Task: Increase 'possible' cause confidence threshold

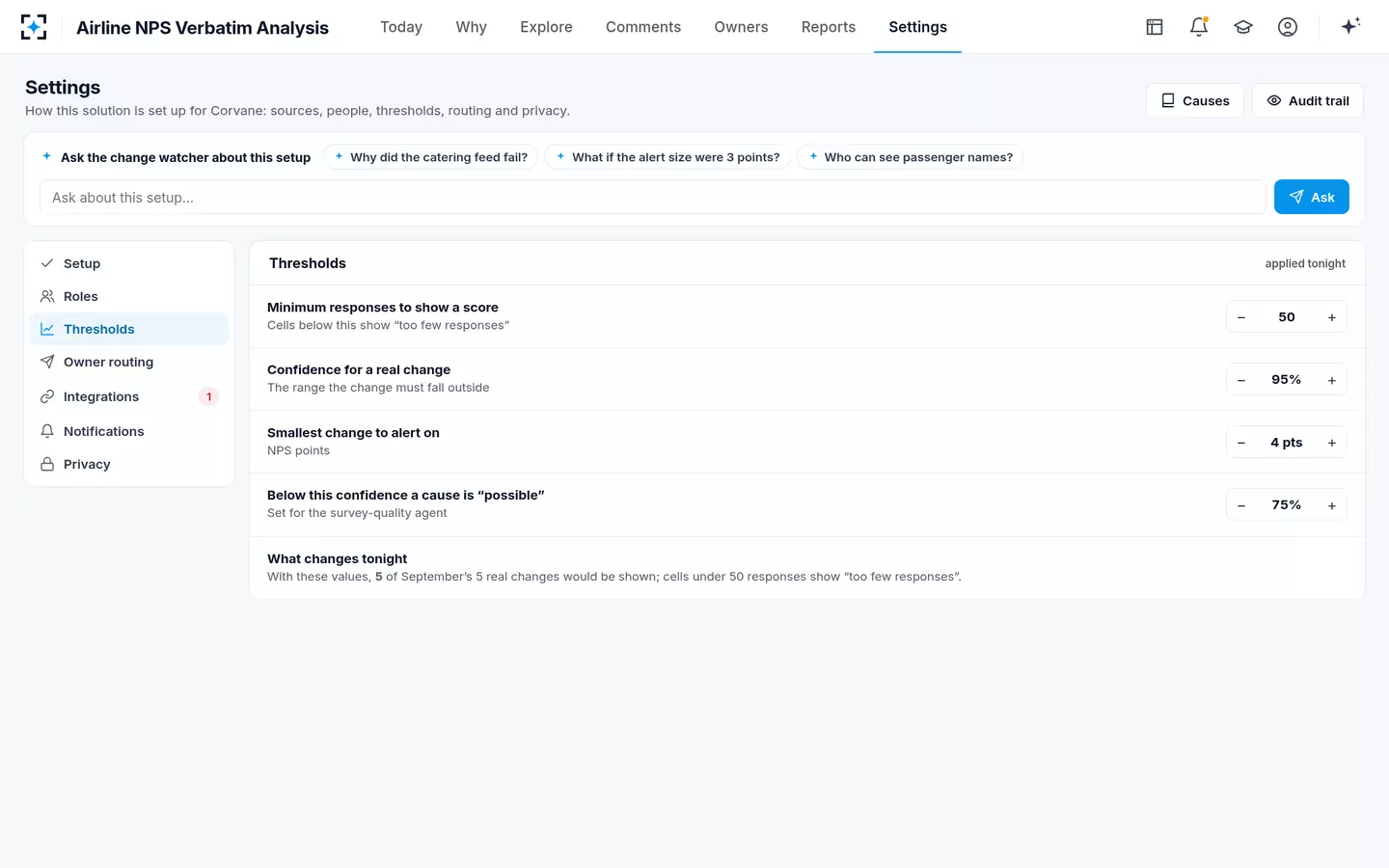Action: coord(1332,505)
